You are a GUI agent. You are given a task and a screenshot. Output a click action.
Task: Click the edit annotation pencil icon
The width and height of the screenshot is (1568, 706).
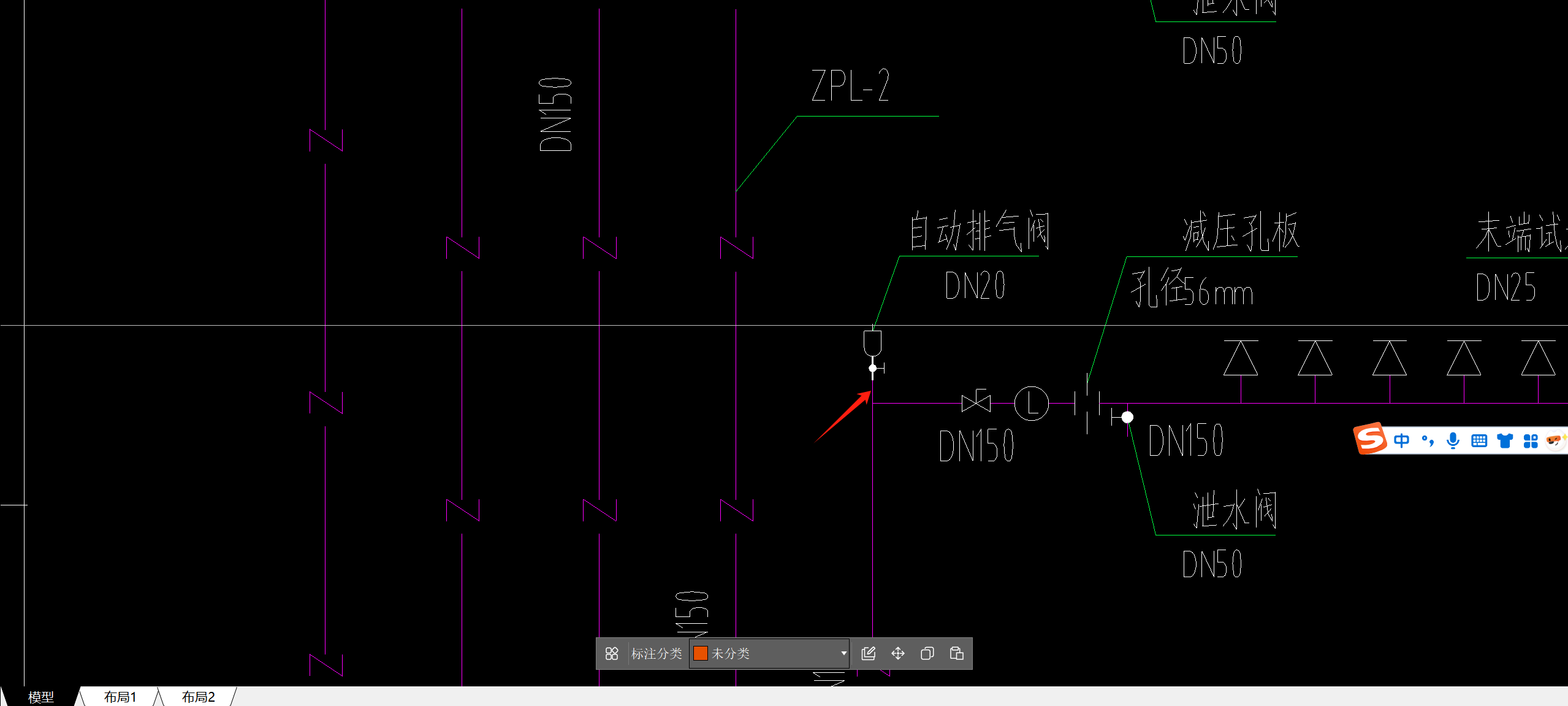click(868, 653)
